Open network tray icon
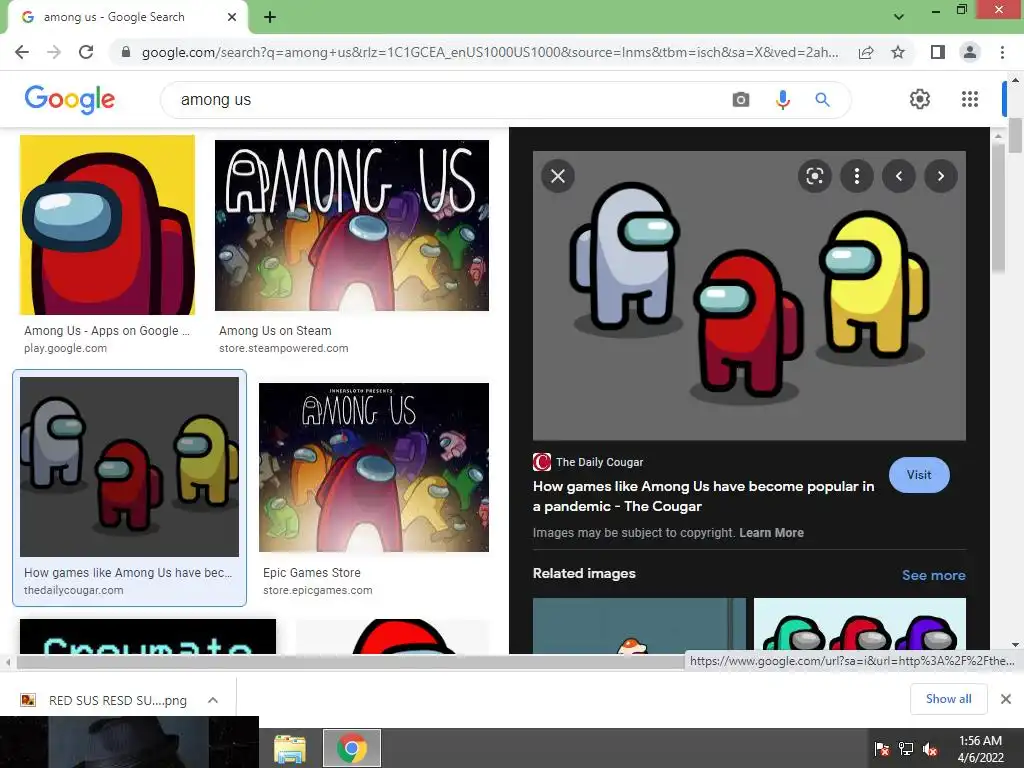 coord(906,748)
